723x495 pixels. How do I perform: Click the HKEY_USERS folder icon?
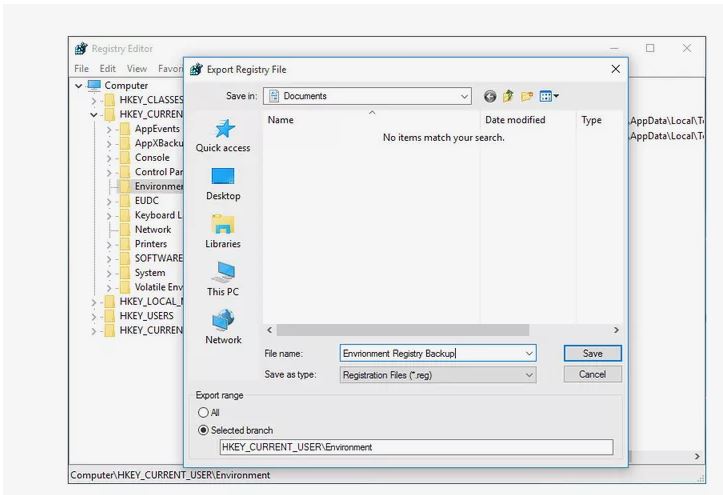109,316
